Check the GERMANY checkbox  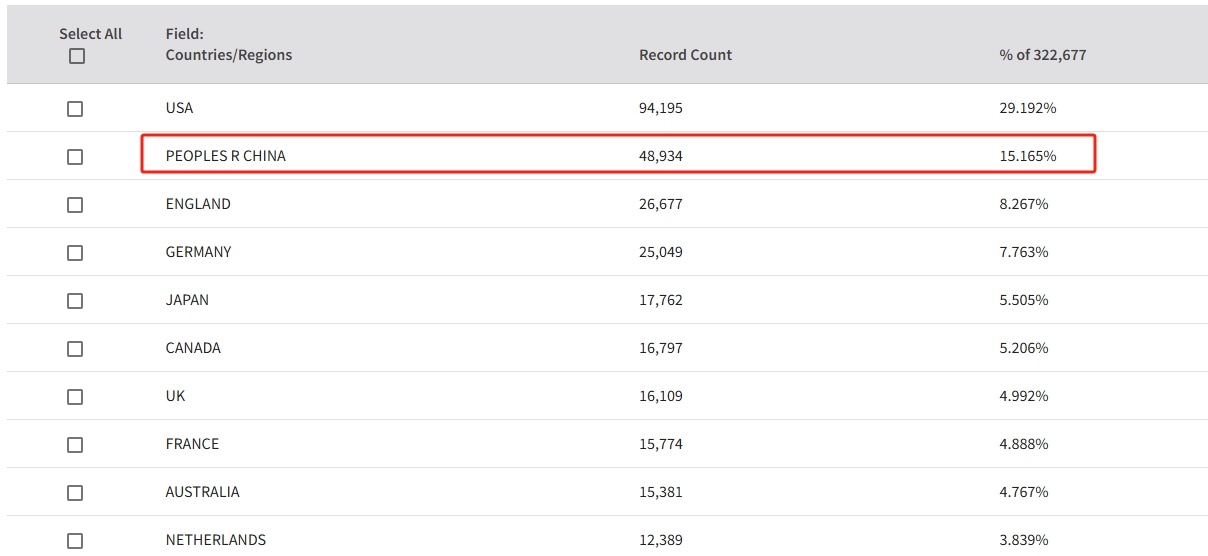pos(75,253)
